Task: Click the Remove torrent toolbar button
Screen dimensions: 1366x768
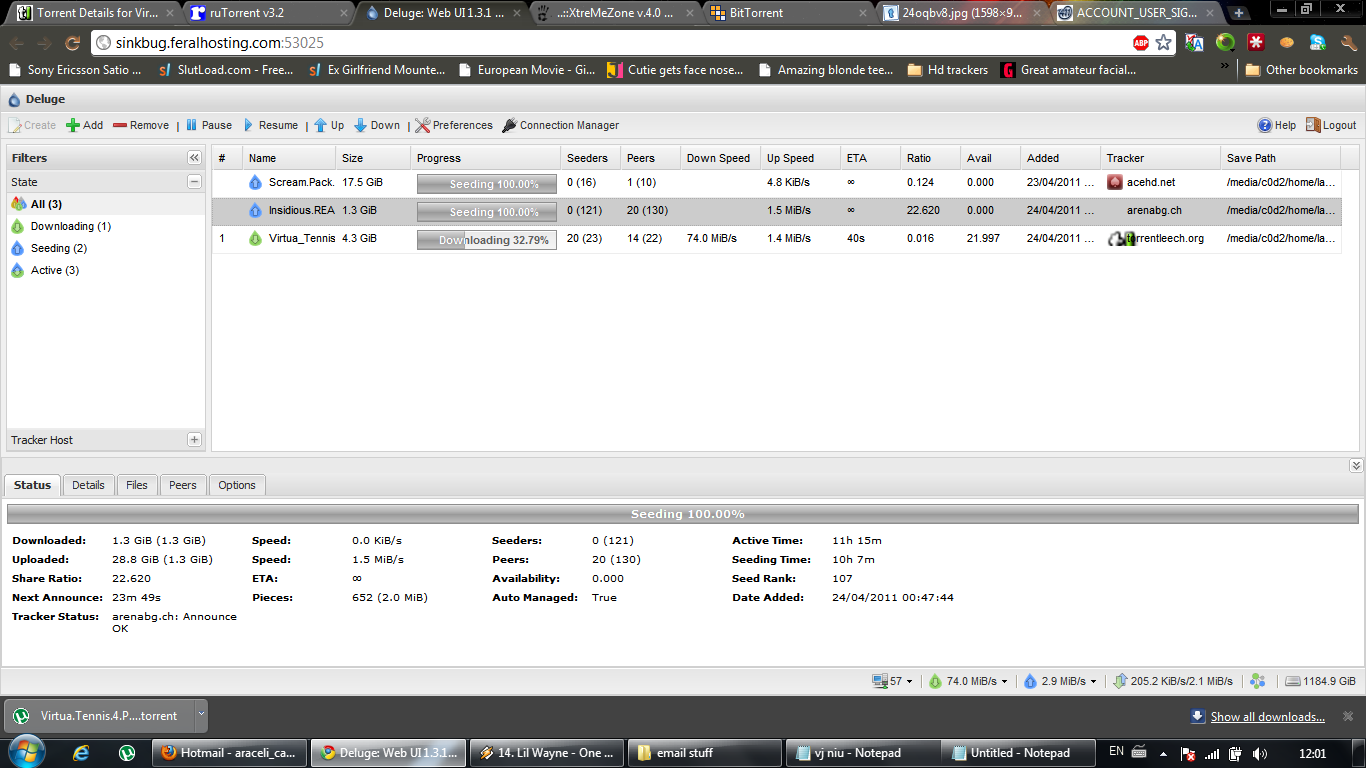Action: click(141, 125)
